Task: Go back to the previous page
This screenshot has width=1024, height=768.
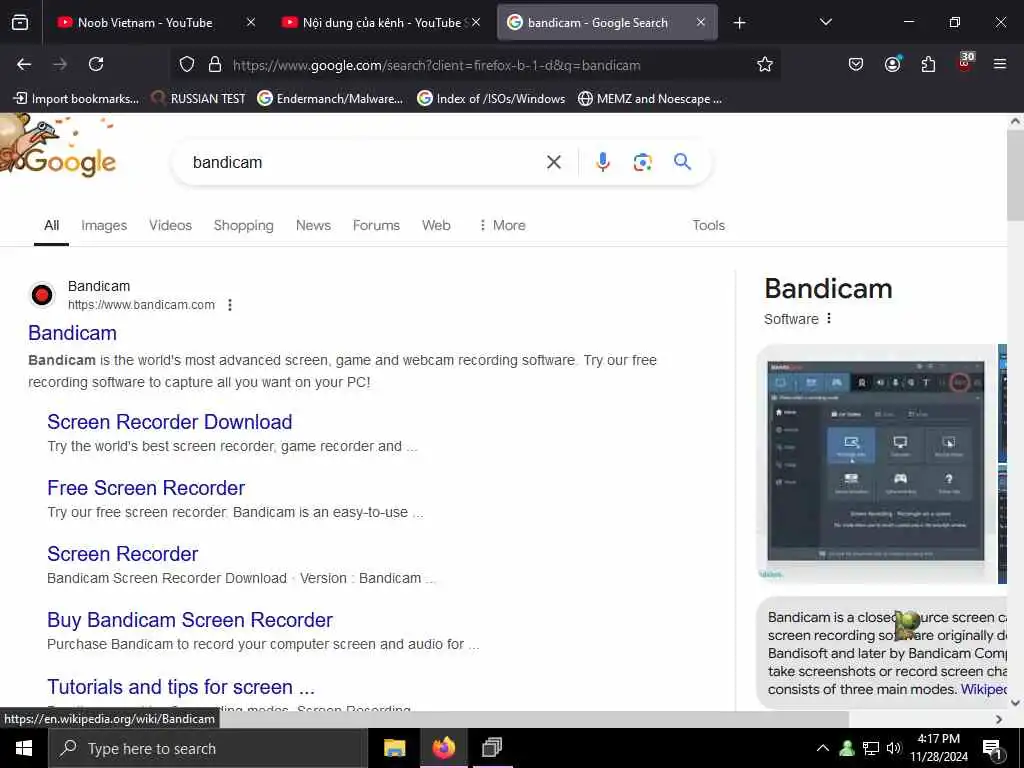Action: coord(24,64)
